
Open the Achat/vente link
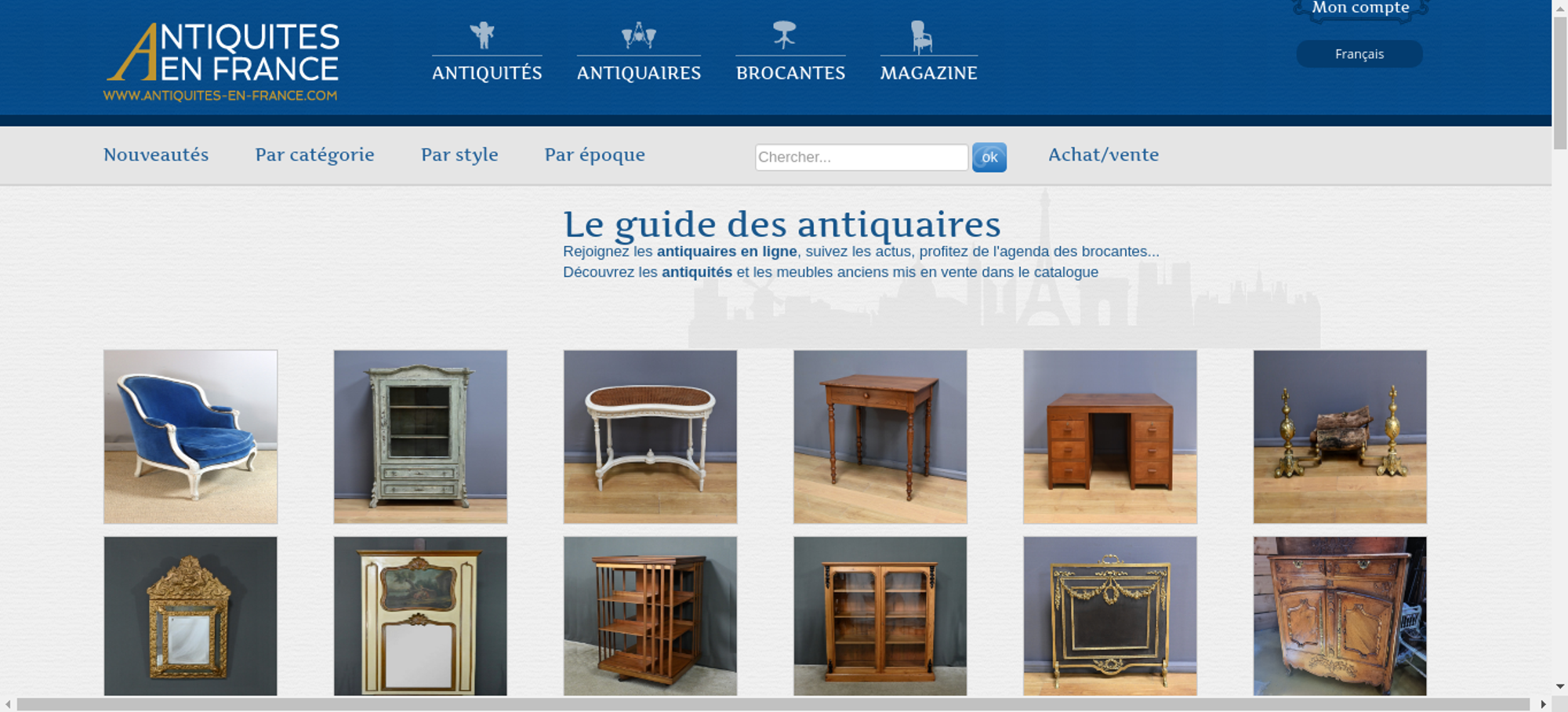1103,154
